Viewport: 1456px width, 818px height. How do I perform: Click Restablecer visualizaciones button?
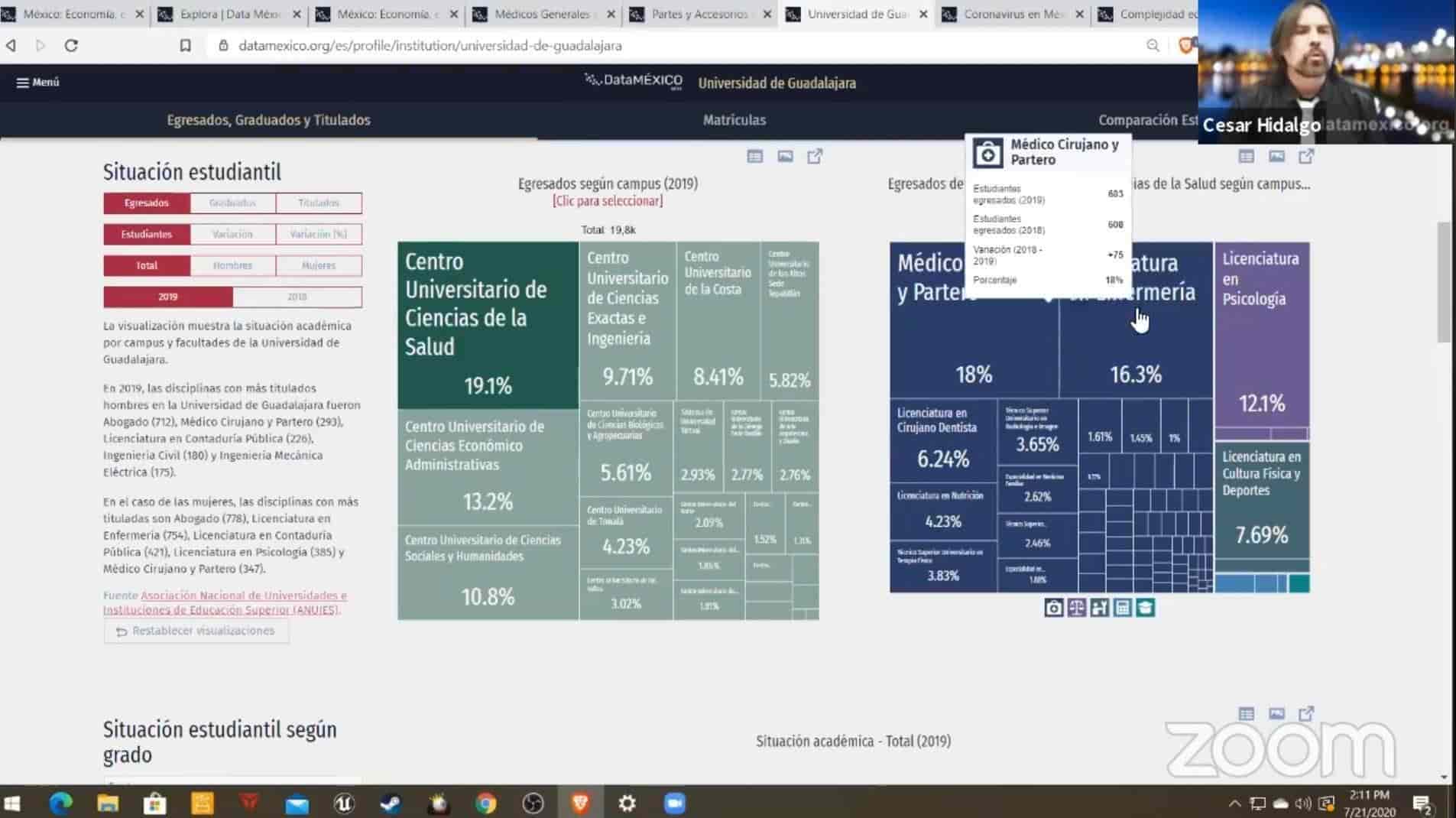[x=196, y=631]
